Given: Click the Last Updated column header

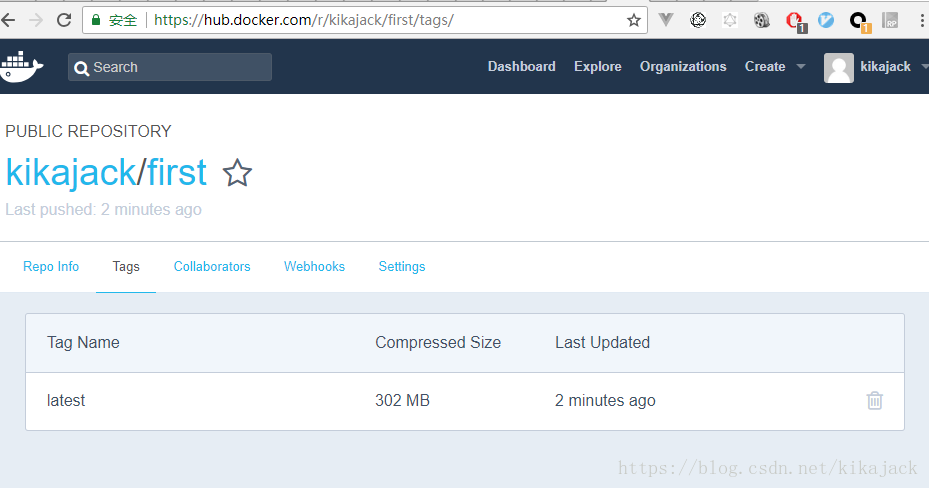Looking at the screenshot, I should tap(602, 342).
